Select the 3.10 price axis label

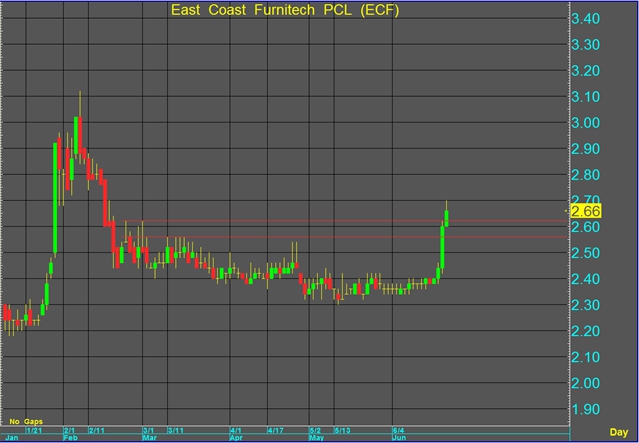point(585,97)
